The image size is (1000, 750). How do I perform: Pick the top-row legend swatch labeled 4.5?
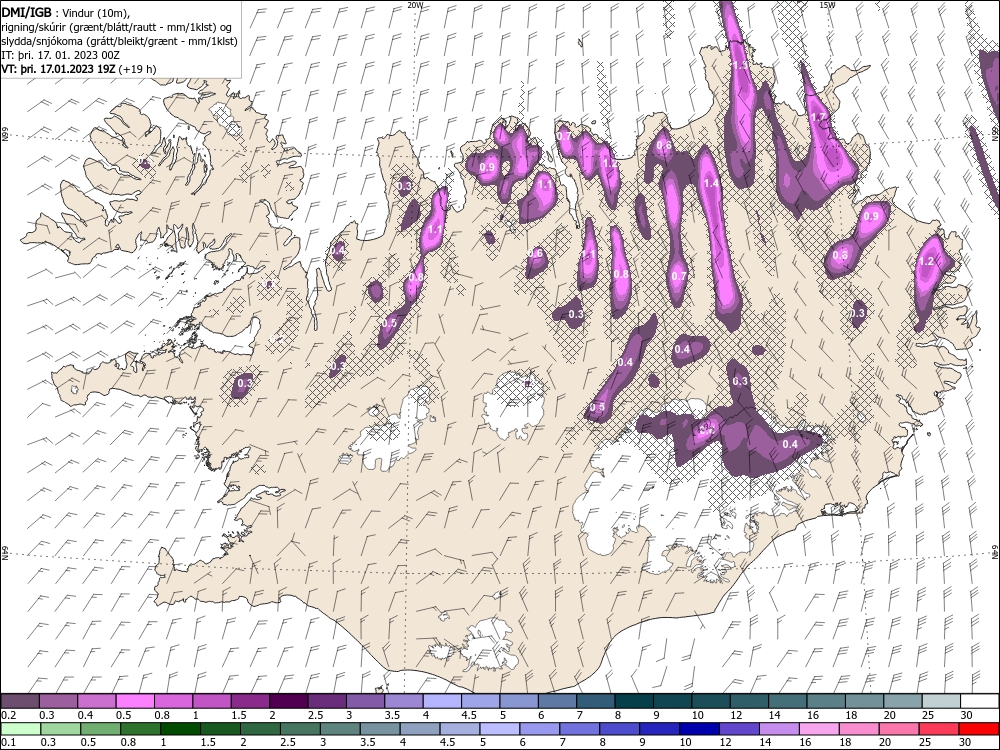480,701
